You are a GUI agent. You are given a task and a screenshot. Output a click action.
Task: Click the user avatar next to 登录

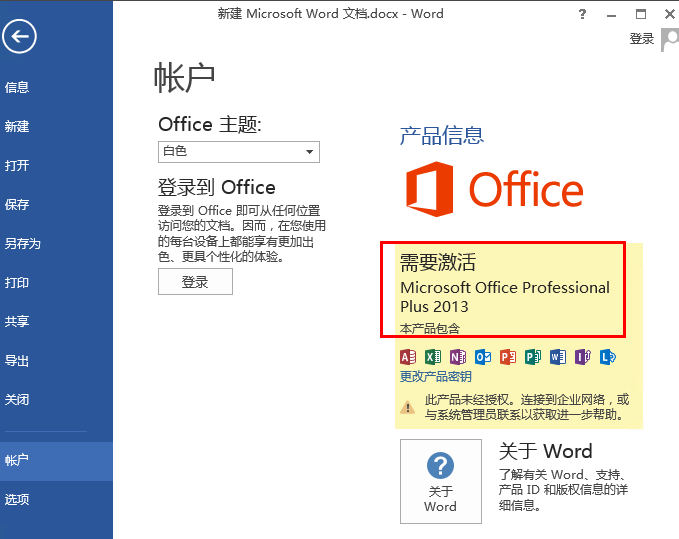(669, 40)
